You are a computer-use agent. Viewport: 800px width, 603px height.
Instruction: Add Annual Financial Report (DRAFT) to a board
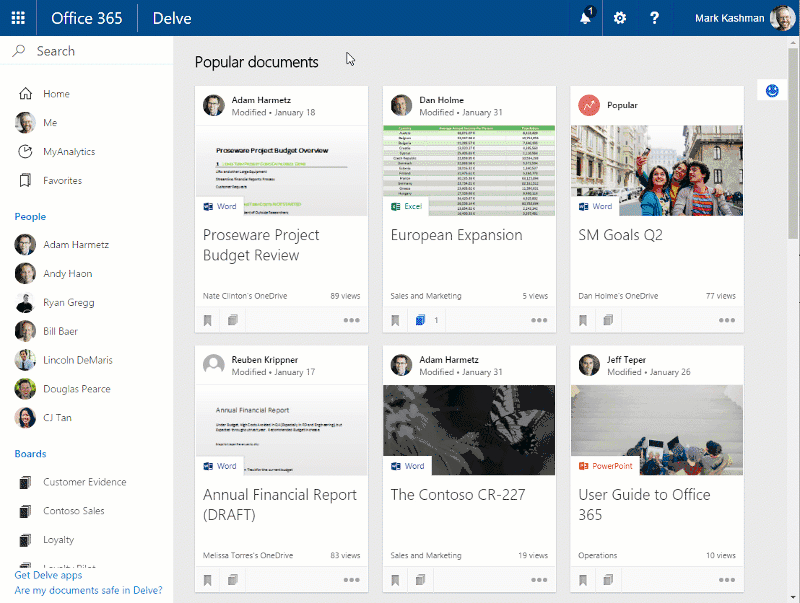tap(233, 580)
